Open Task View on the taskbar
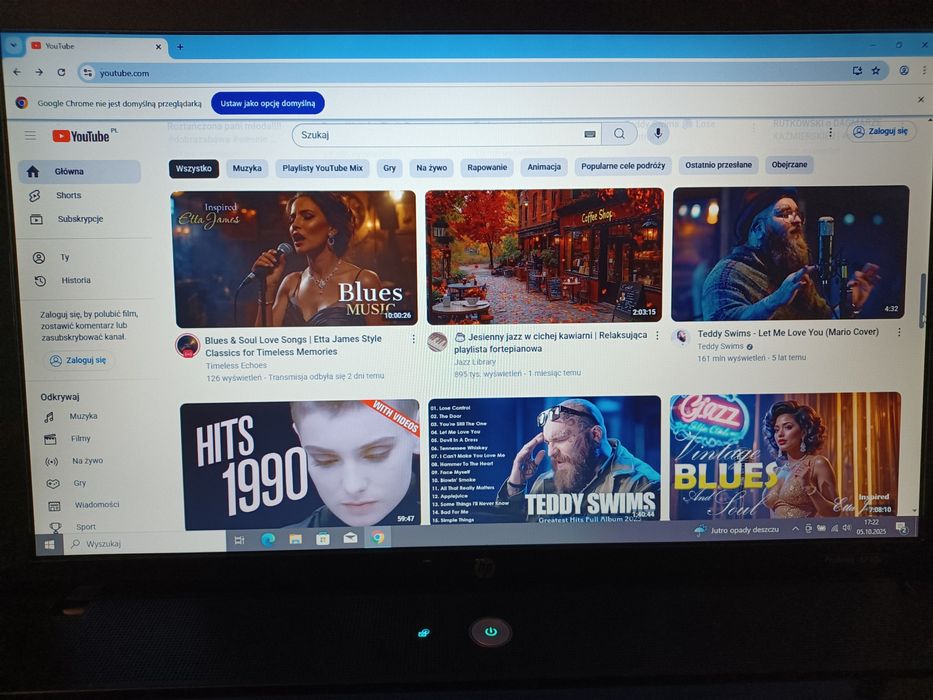 [x=239, y=540]
